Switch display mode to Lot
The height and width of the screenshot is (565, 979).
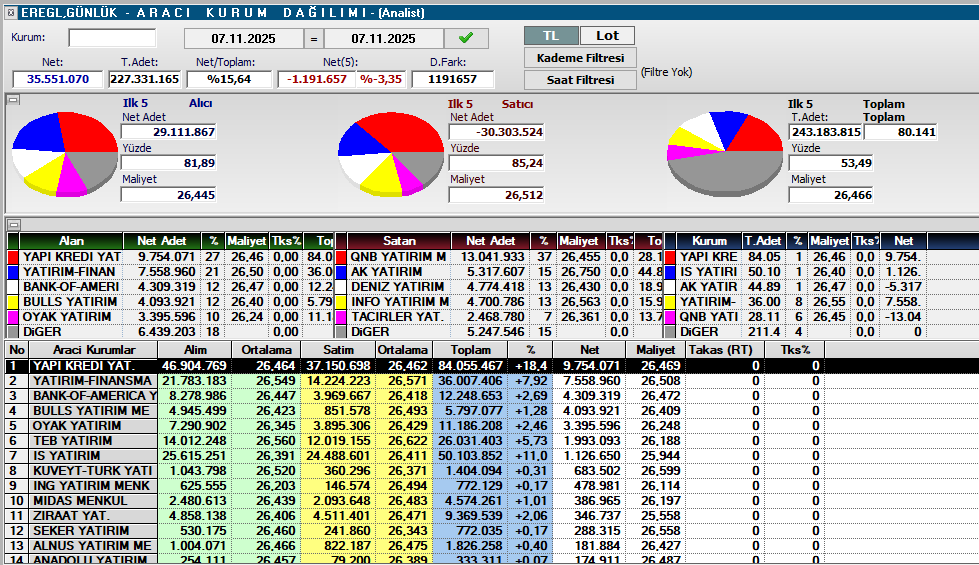pyautogui.click(x=607, y=36)
